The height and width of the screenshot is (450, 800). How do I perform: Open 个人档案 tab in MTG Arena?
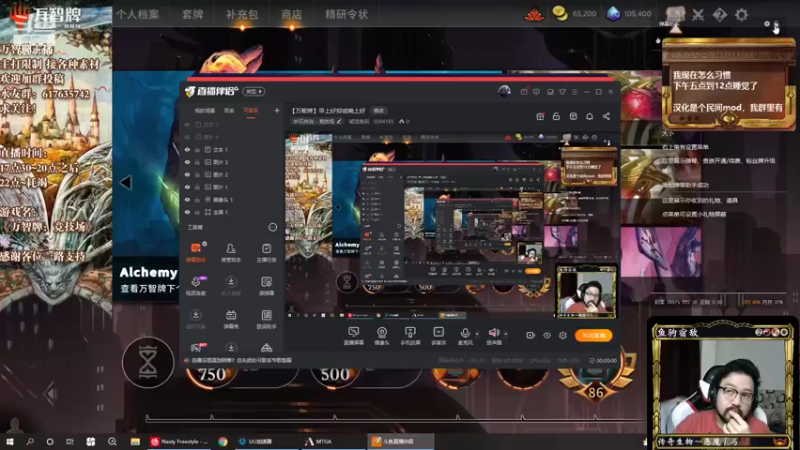[x=138, y=14]
